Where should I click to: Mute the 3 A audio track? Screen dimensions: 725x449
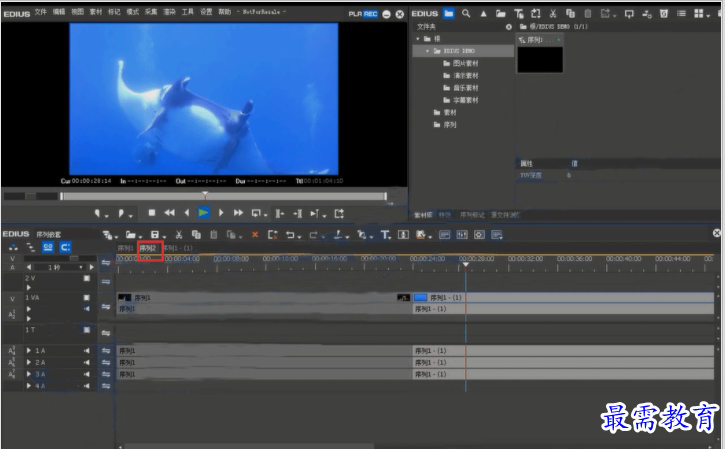pos(86,374)
